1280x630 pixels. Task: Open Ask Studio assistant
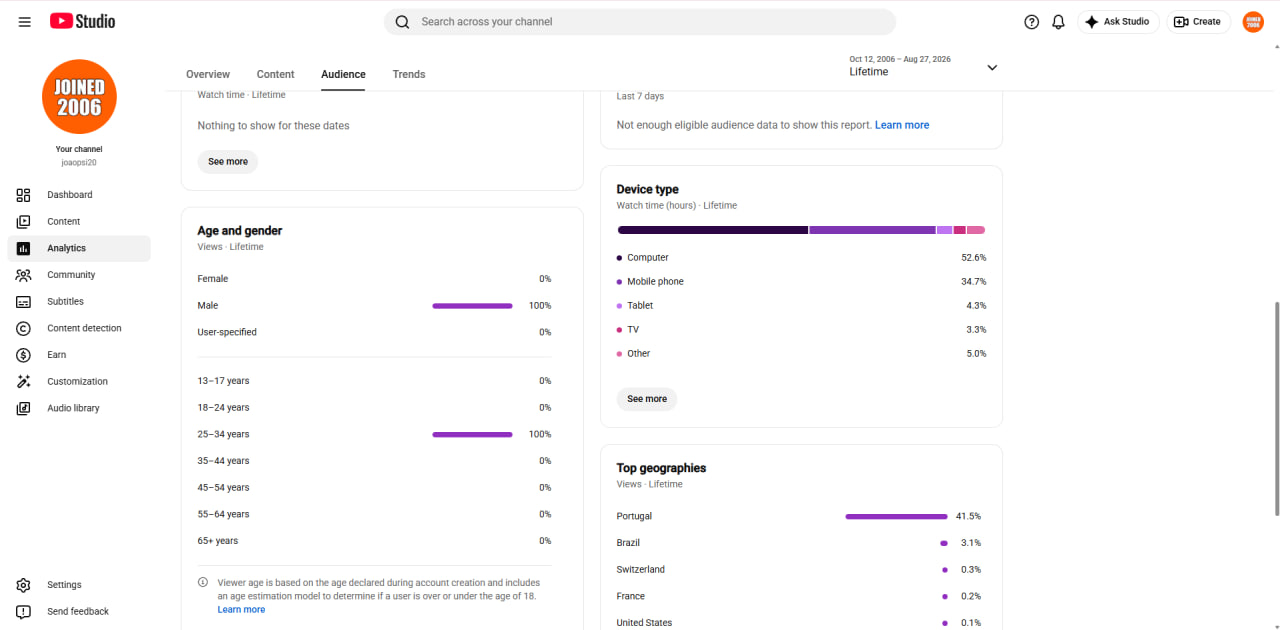point(1118,22)
